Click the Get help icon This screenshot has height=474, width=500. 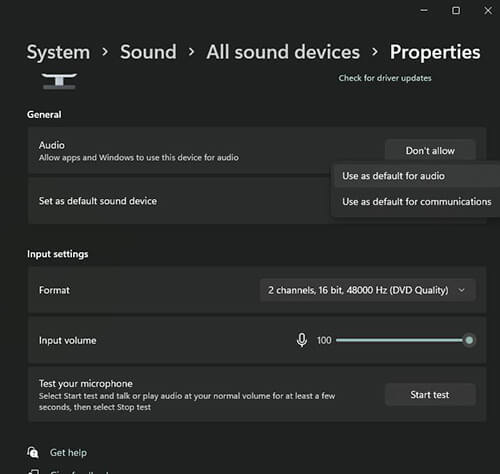tap(33, 452)
